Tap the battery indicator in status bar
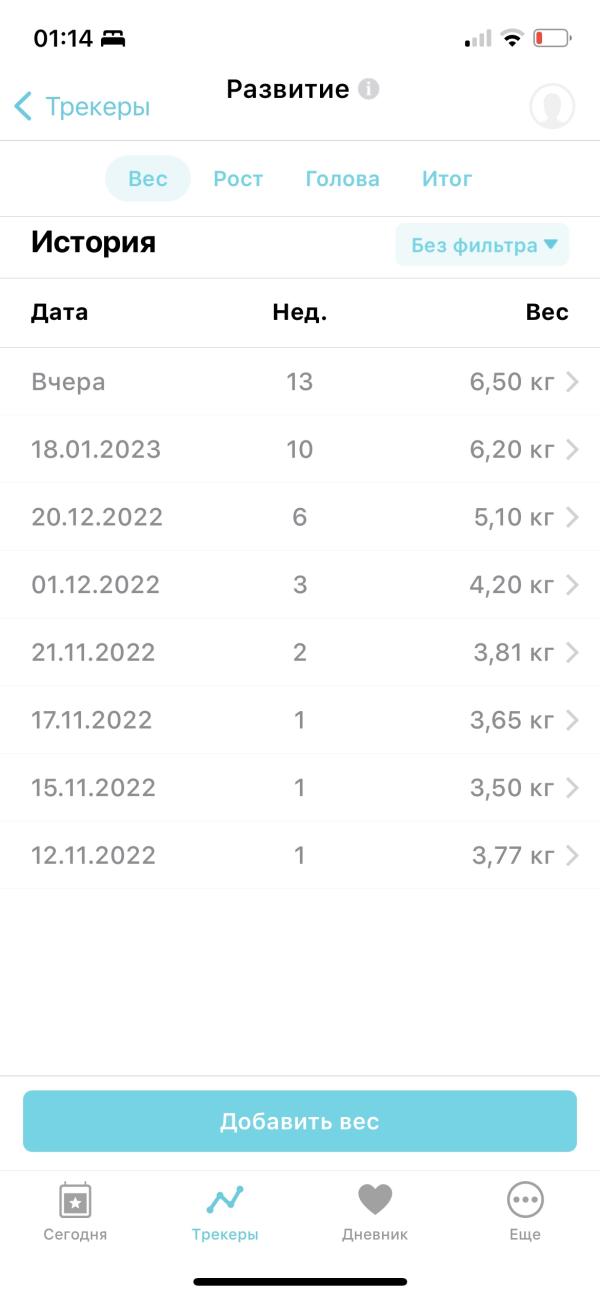This screenshot has width=600, height=1297. tap(551, 39)
